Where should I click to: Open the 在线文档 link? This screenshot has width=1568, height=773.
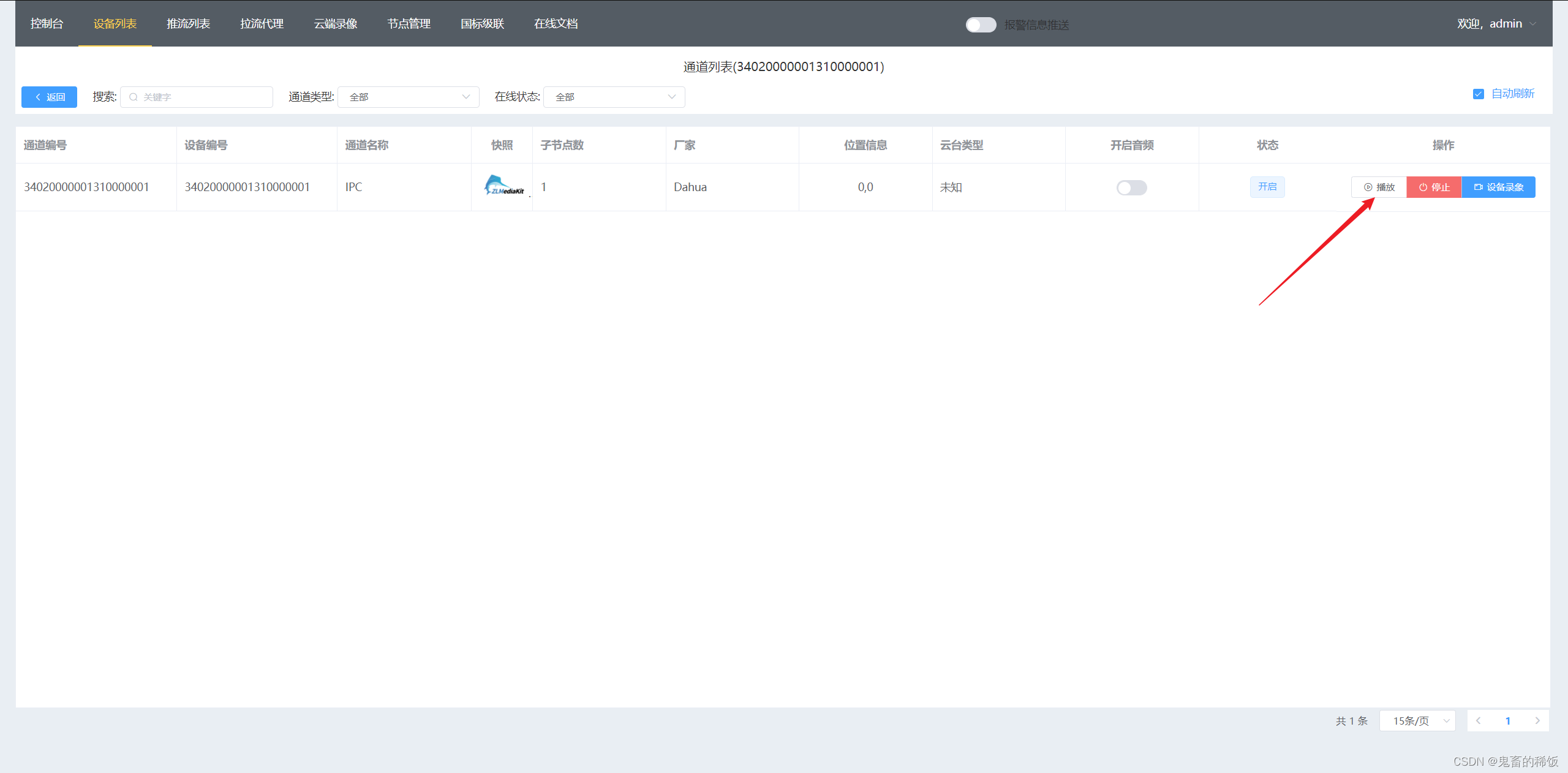coord(556,24)
